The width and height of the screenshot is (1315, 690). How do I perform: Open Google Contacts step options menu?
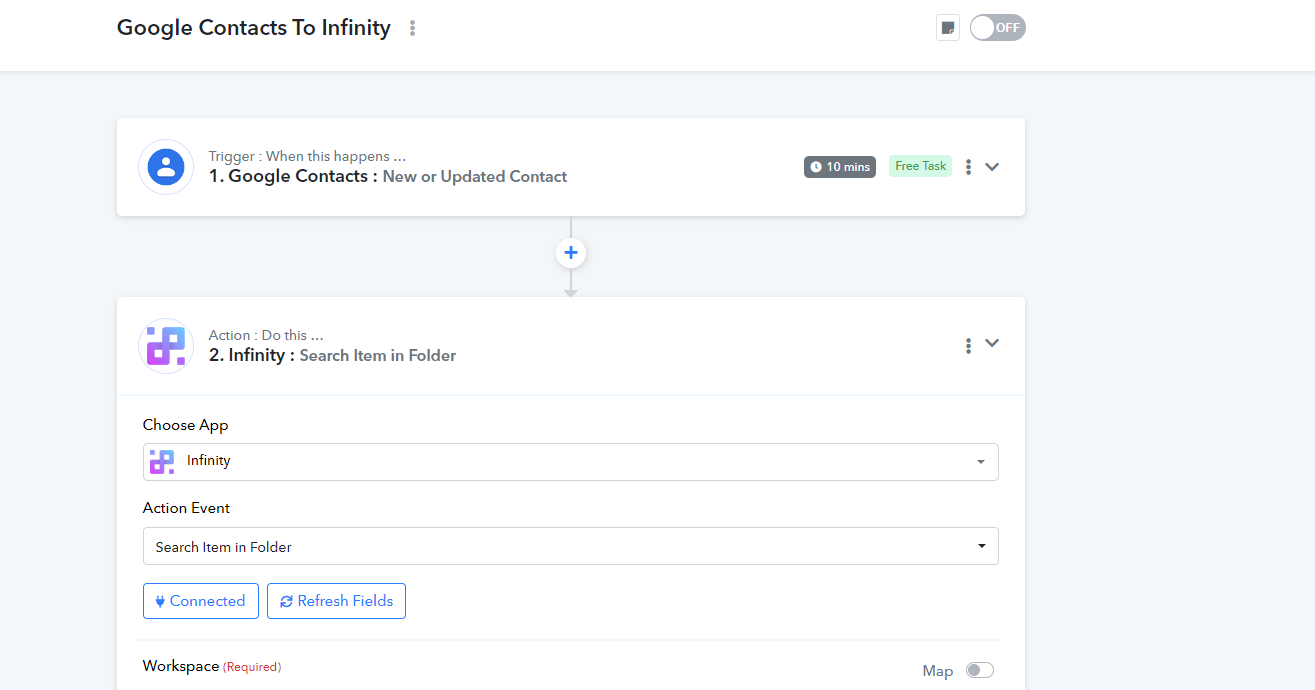click(x=968, y=167)
